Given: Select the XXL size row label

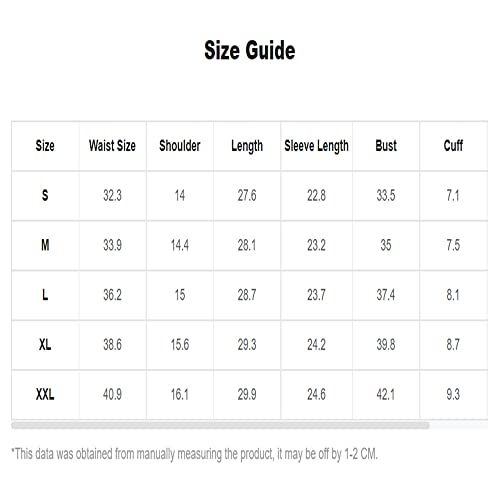Looking at the screenshot, I should pos(45,395).
